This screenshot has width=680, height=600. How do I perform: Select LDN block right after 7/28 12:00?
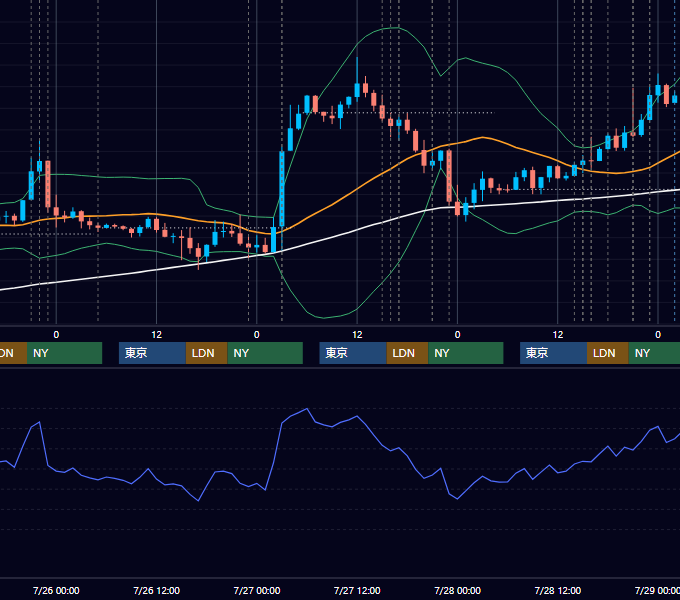click(608, 353)
